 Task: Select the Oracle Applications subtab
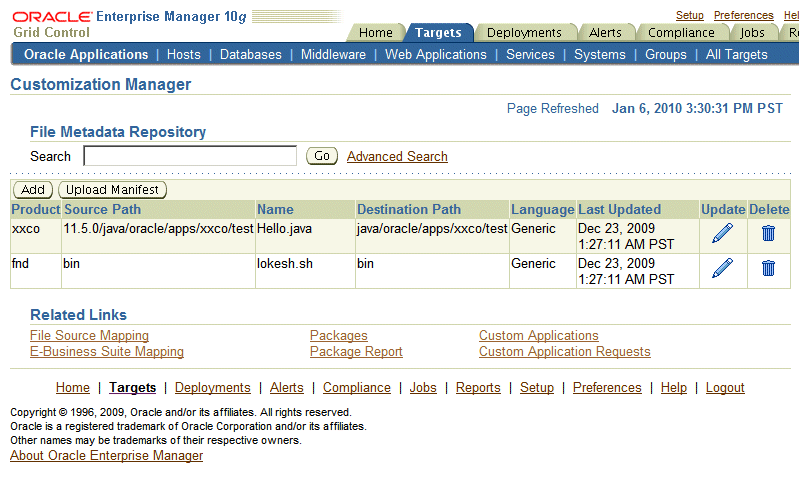click(x=86, y=55)
